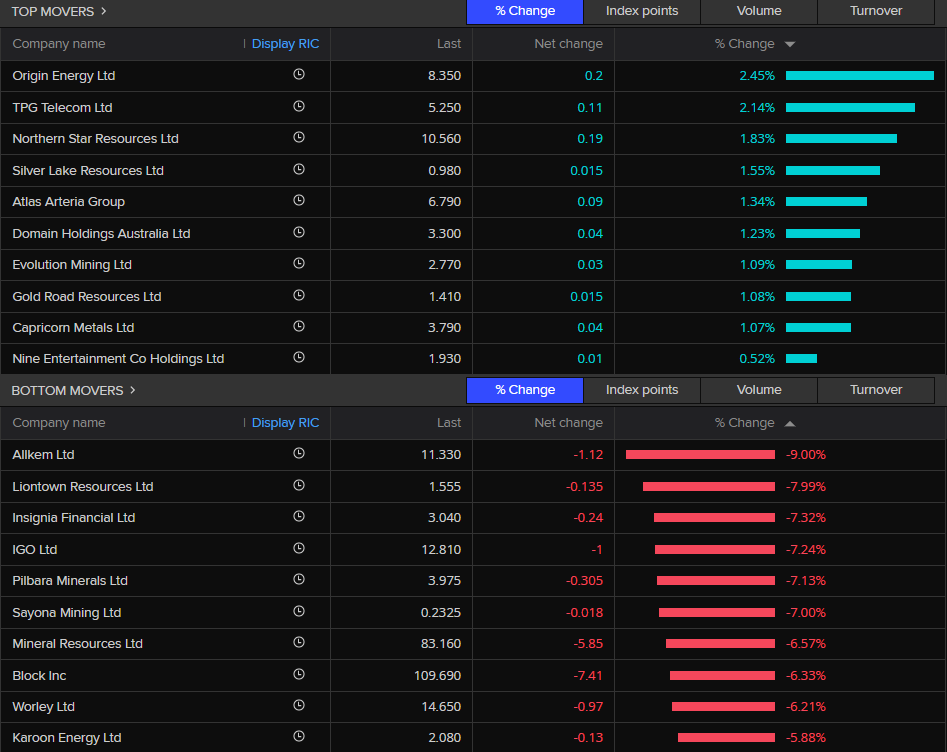947x752 pixels.
Task: Click clock icon in Sayona Mining Ltd row
Action: (299, 611)
